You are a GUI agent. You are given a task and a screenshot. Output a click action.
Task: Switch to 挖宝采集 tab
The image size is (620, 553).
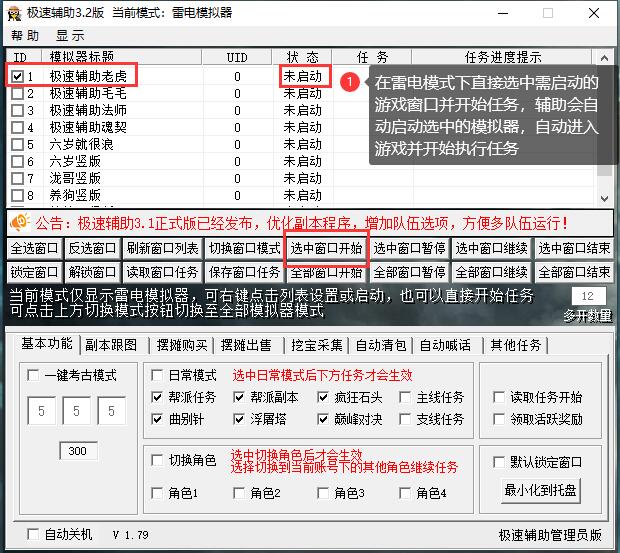pyautogui.click(x=317, y=345)
